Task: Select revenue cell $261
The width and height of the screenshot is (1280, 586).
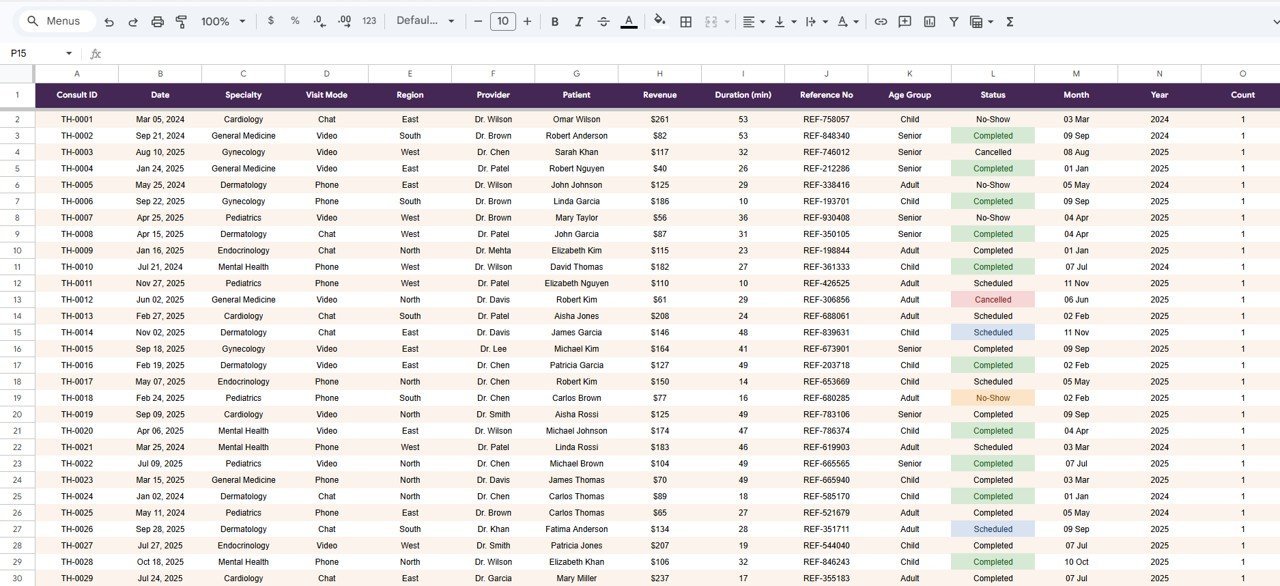Action: coord(660,119)
